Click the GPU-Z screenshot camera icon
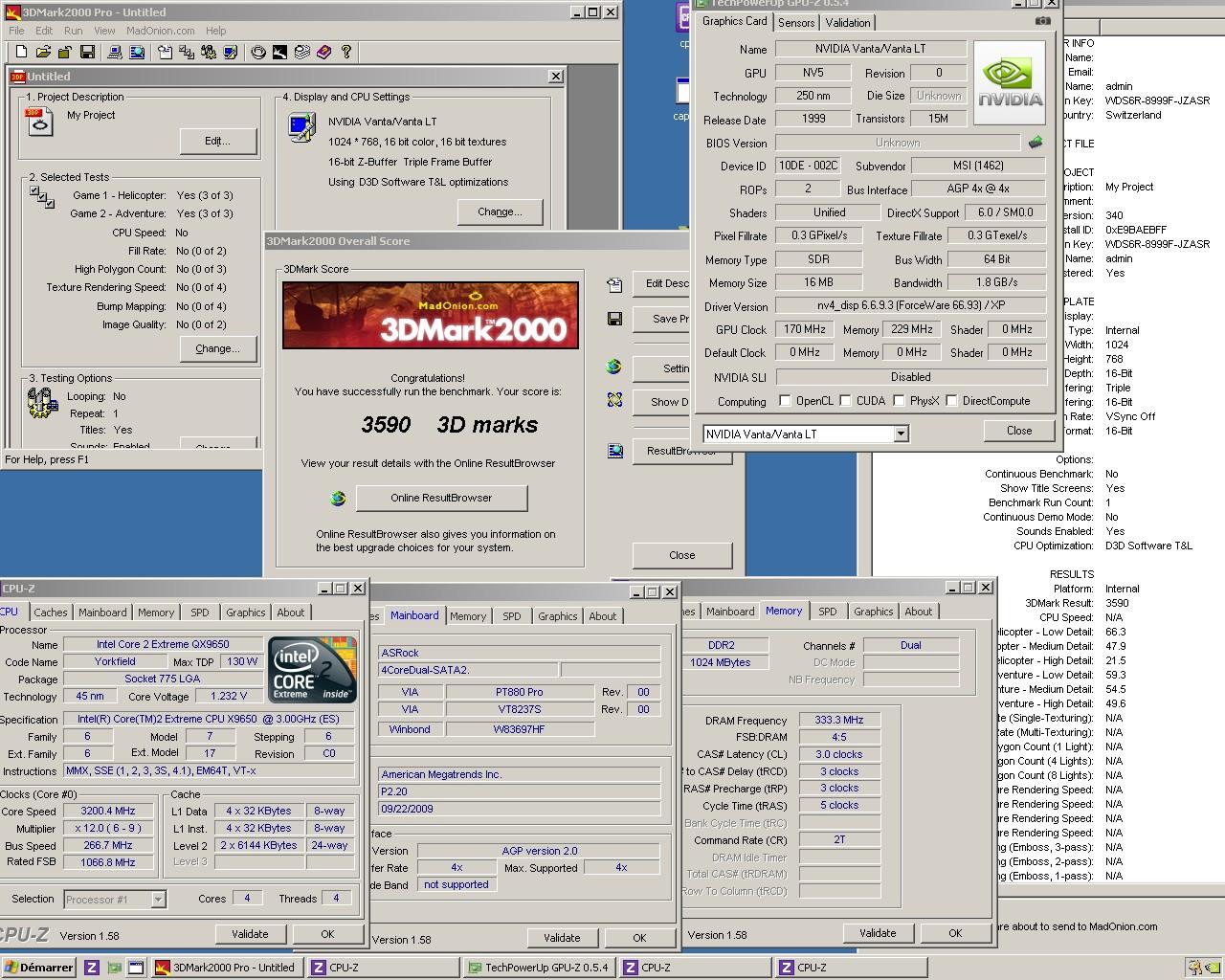Viewport: 1225px width, 980px height. tap(1043, 21)
